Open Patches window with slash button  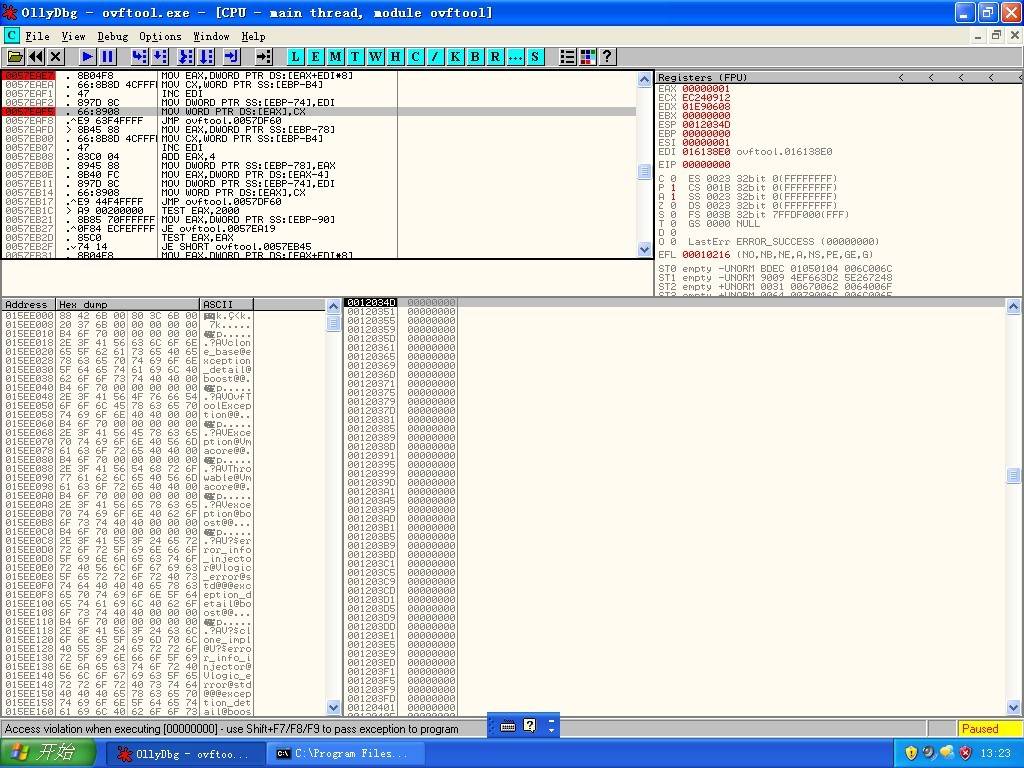click(x=435, y=57)
